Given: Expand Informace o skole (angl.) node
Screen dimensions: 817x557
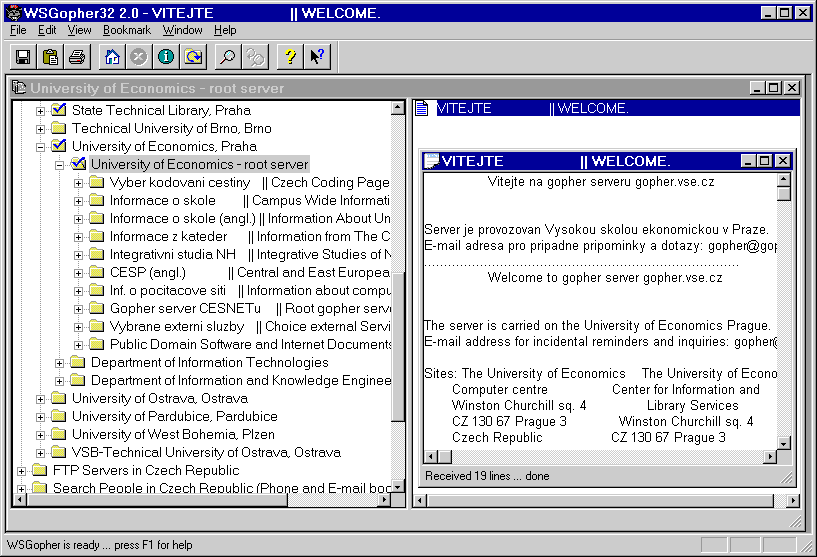Looking at the screenshot, I should (x=78, y=219).
